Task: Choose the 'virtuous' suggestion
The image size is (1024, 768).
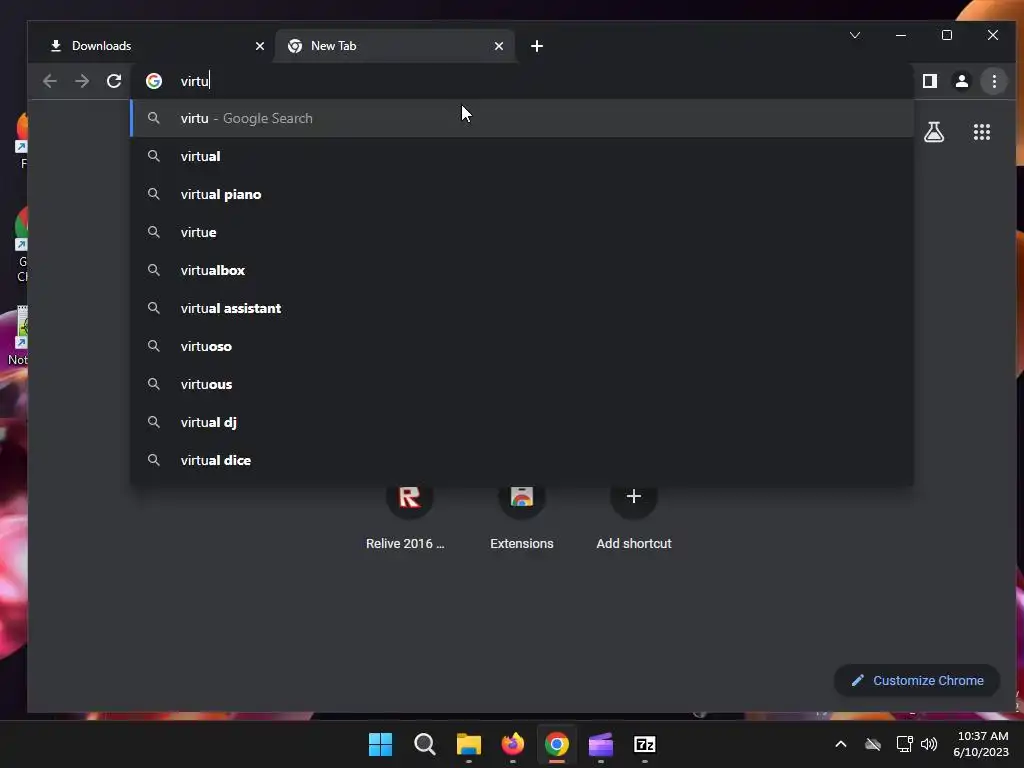Action: 522,384
